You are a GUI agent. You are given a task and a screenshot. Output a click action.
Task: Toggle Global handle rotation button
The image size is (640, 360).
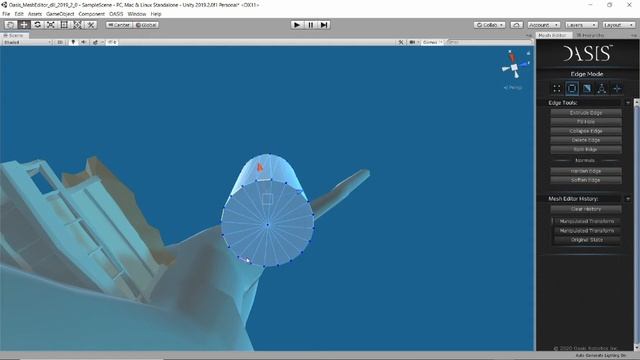pyautogui.click(x=146, y=25)
